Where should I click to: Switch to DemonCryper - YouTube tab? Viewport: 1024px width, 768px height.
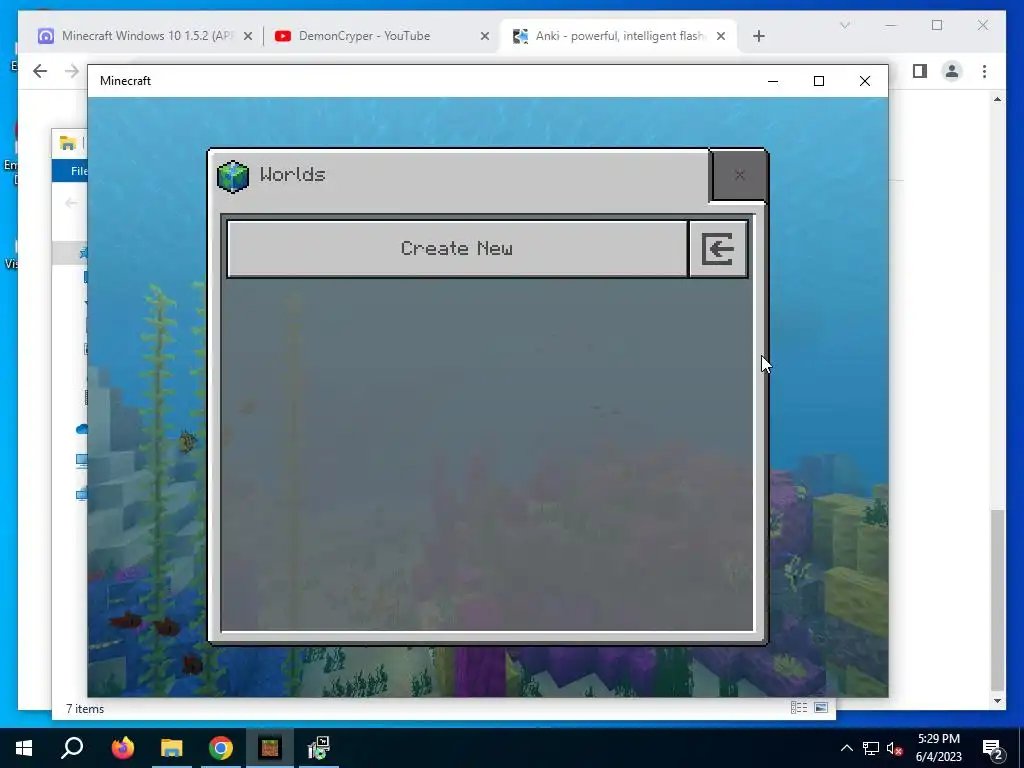tap(382, 36)
